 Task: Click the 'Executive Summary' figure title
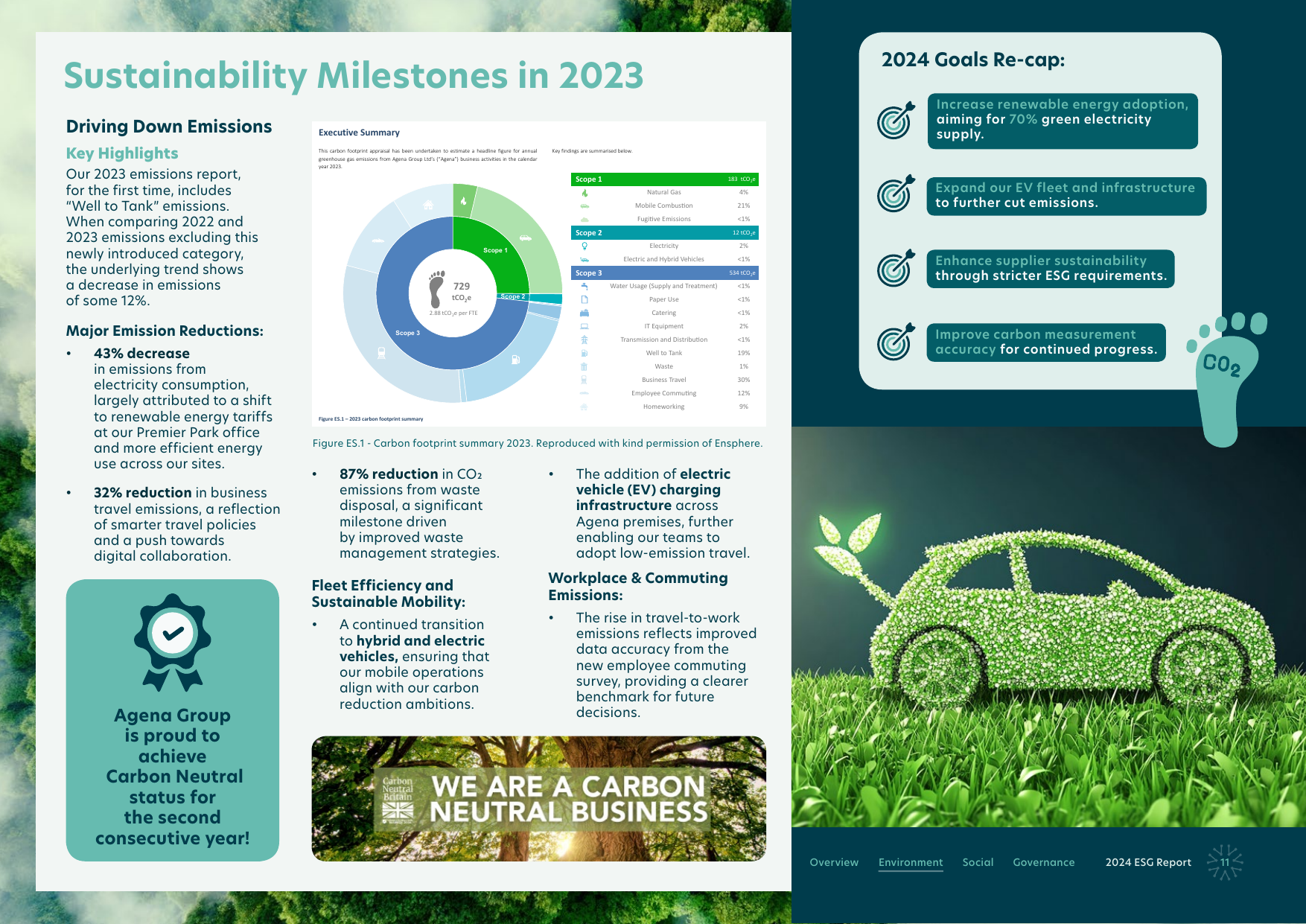(359, 133)
